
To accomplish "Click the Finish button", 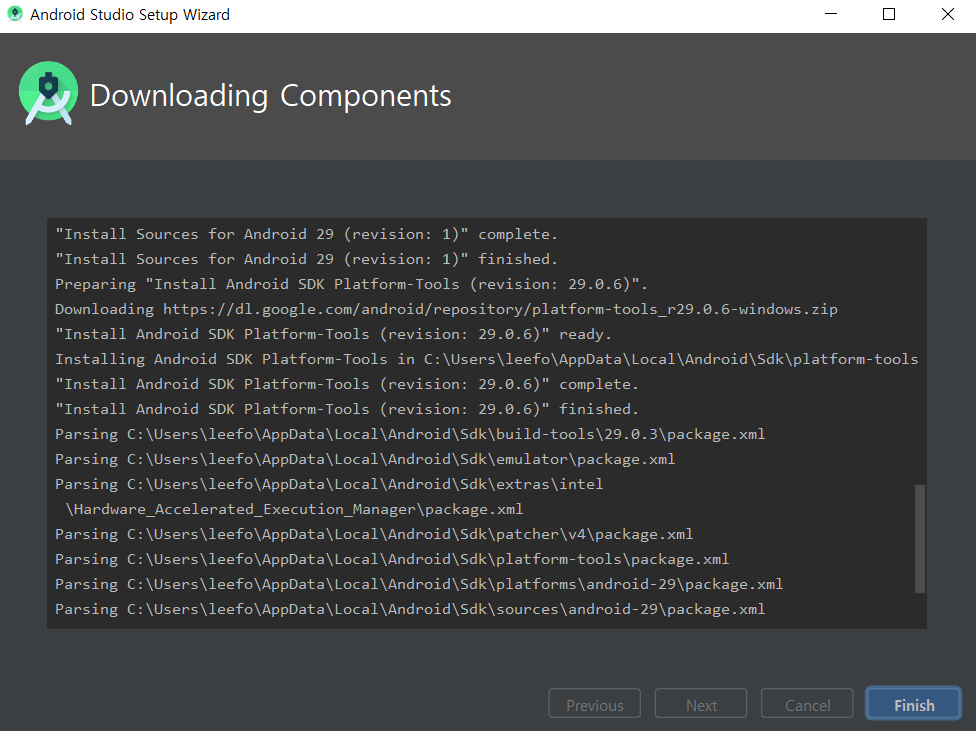I will click(913, 704).
